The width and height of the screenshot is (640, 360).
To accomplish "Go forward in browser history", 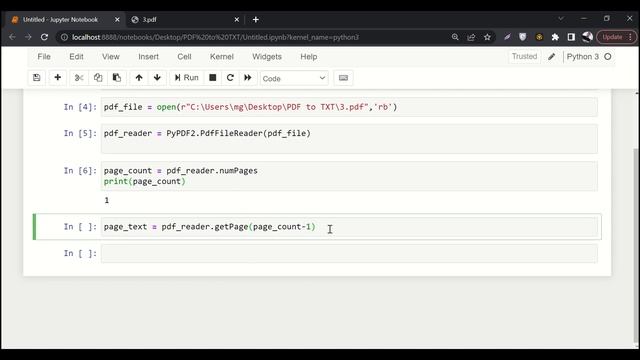I will coord(28,37).
